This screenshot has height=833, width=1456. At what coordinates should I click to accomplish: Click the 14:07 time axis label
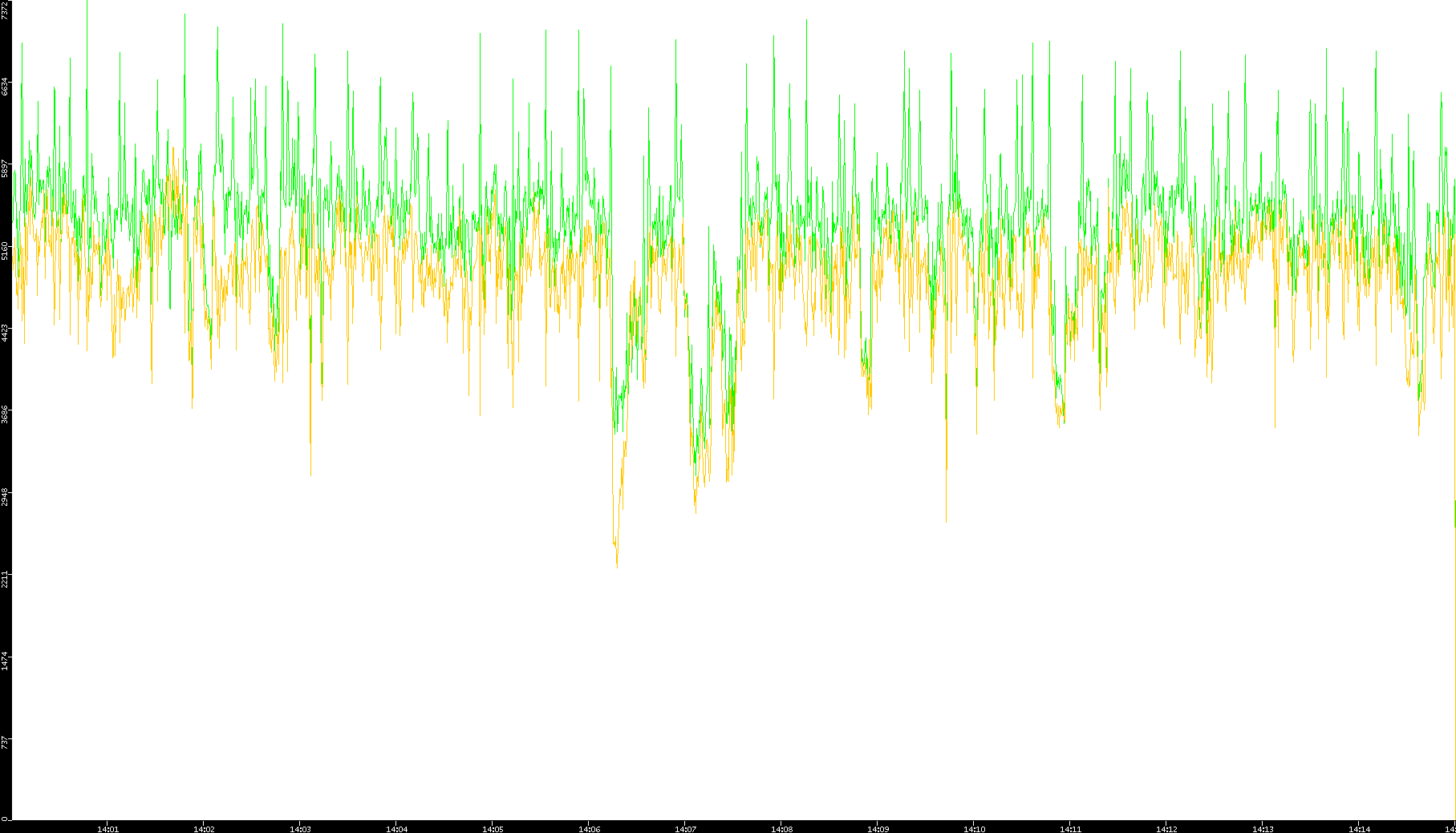[685, 829]
